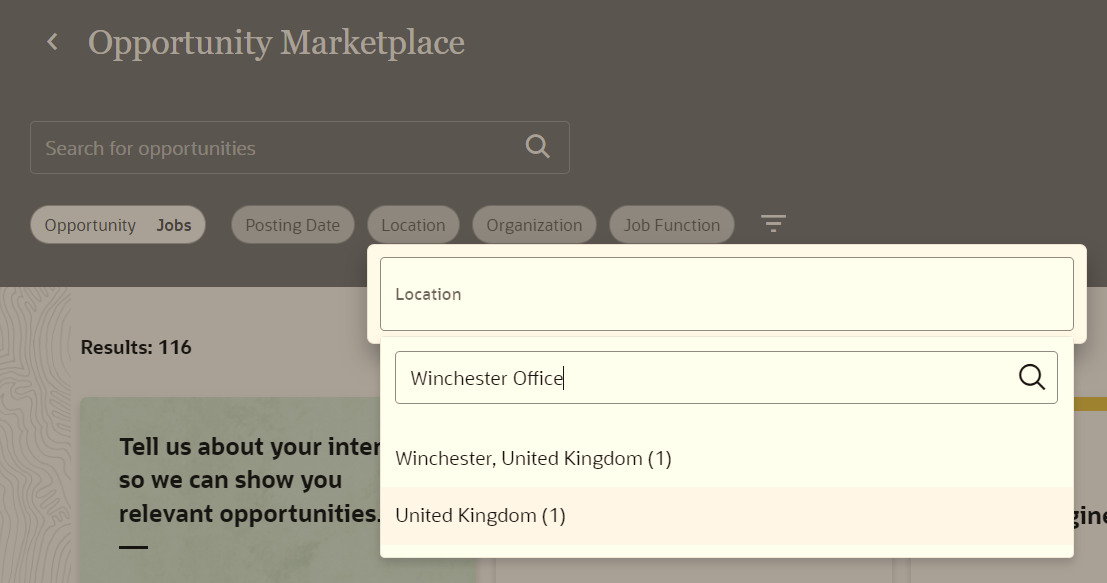This screenshot has width=1107, height=583.
Task: Click the Opportunity Marketplace page title
Action: 276,42
